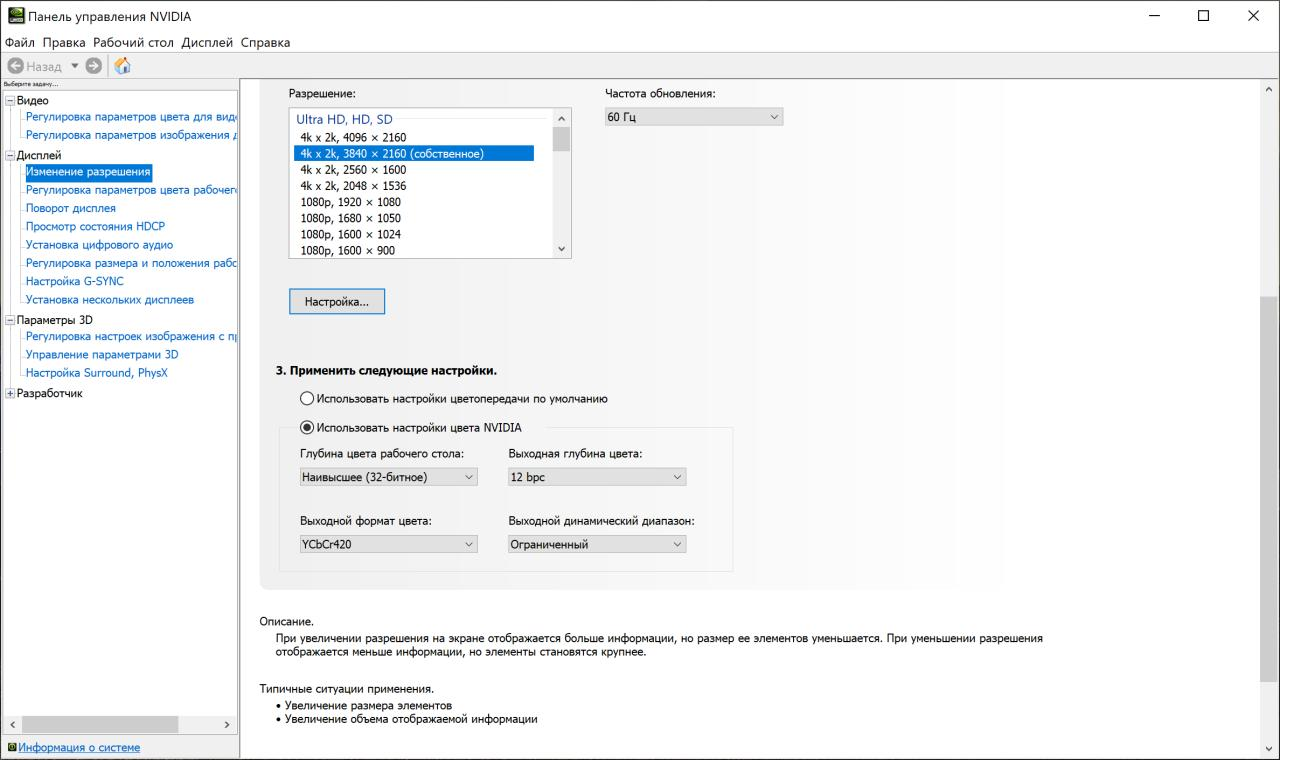Open the output color depth 12 bpc dropdown

[x=597, y=478]
